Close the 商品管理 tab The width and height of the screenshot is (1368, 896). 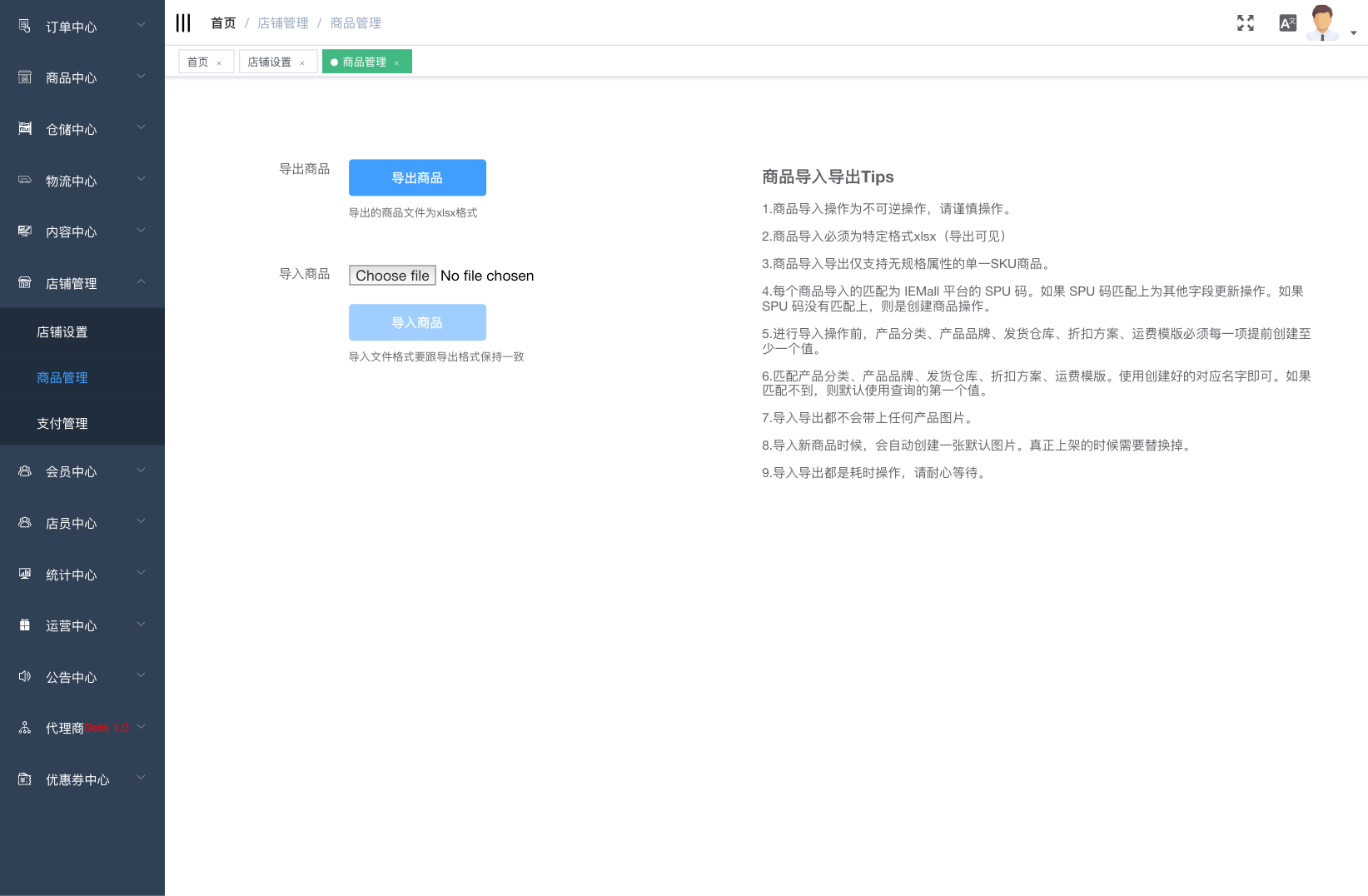pos(396,63)
